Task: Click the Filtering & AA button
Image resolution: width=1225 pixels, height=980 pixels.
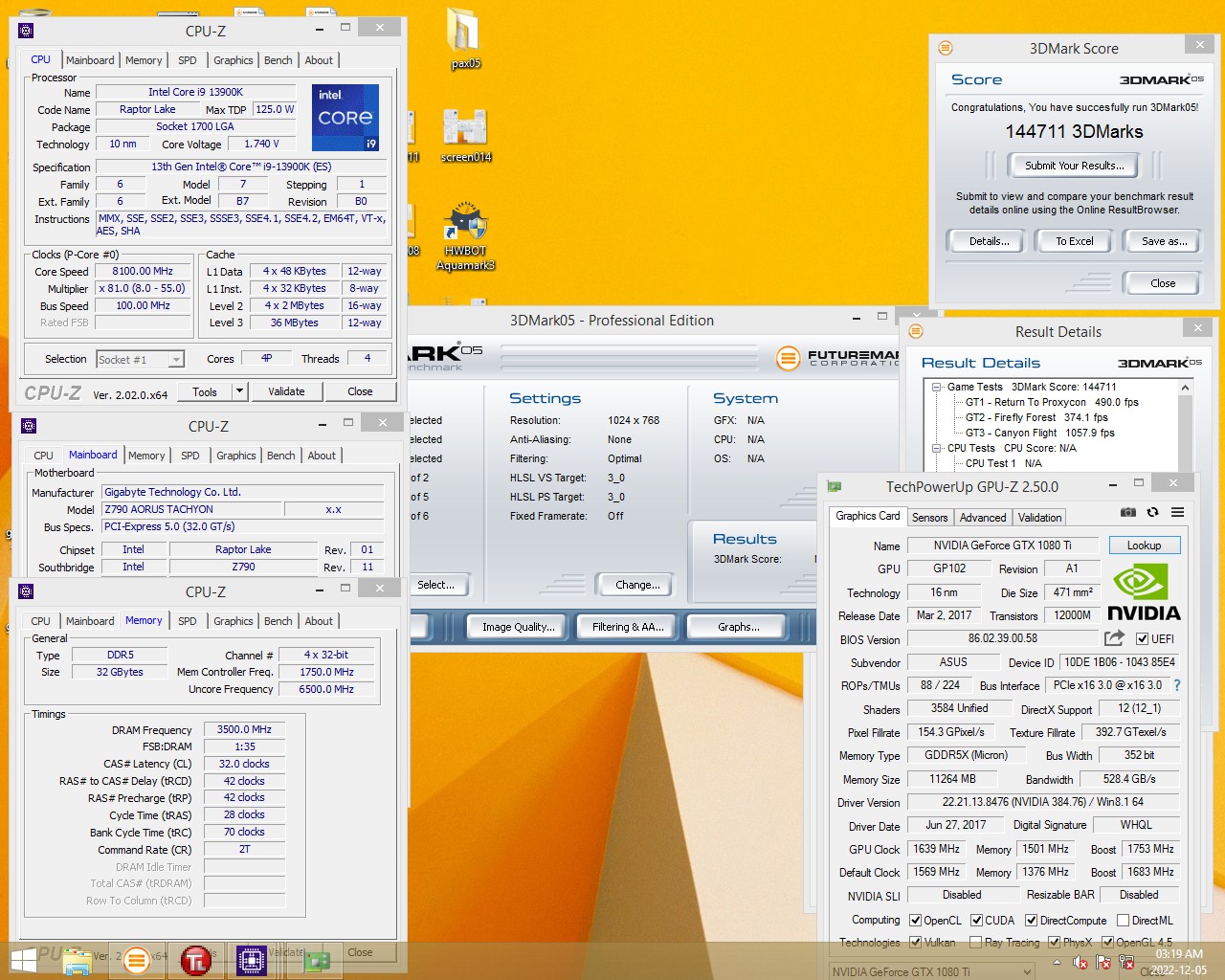Action: tap(628, 627)
